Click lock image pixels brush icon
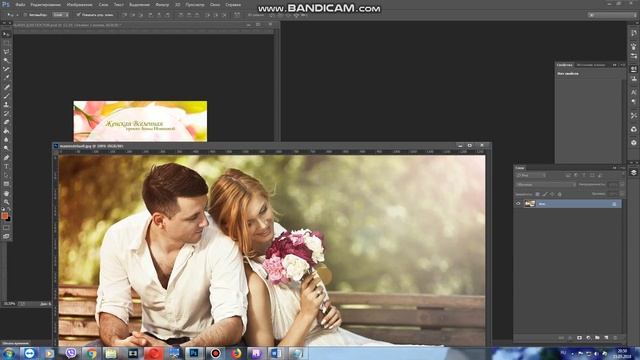Viewport: 640px width, 360px height. tap(544, 194)
